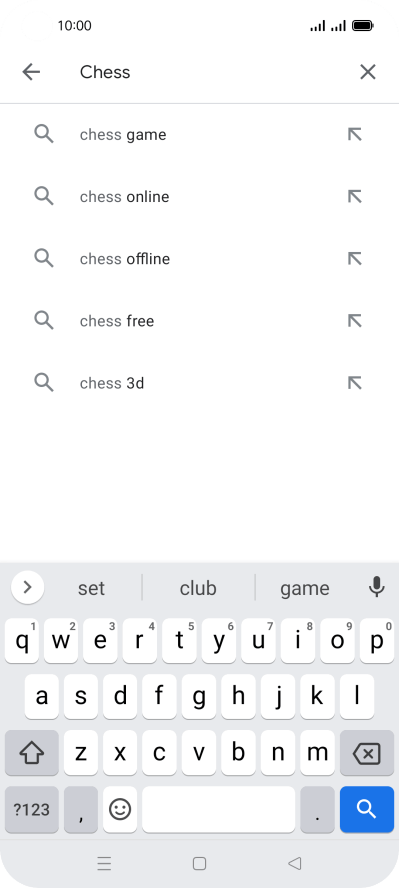This screenshot has height=888, width=399.
Task: Open the emoji keyboard
Action: pyautogui.click(x=120, y=809)
